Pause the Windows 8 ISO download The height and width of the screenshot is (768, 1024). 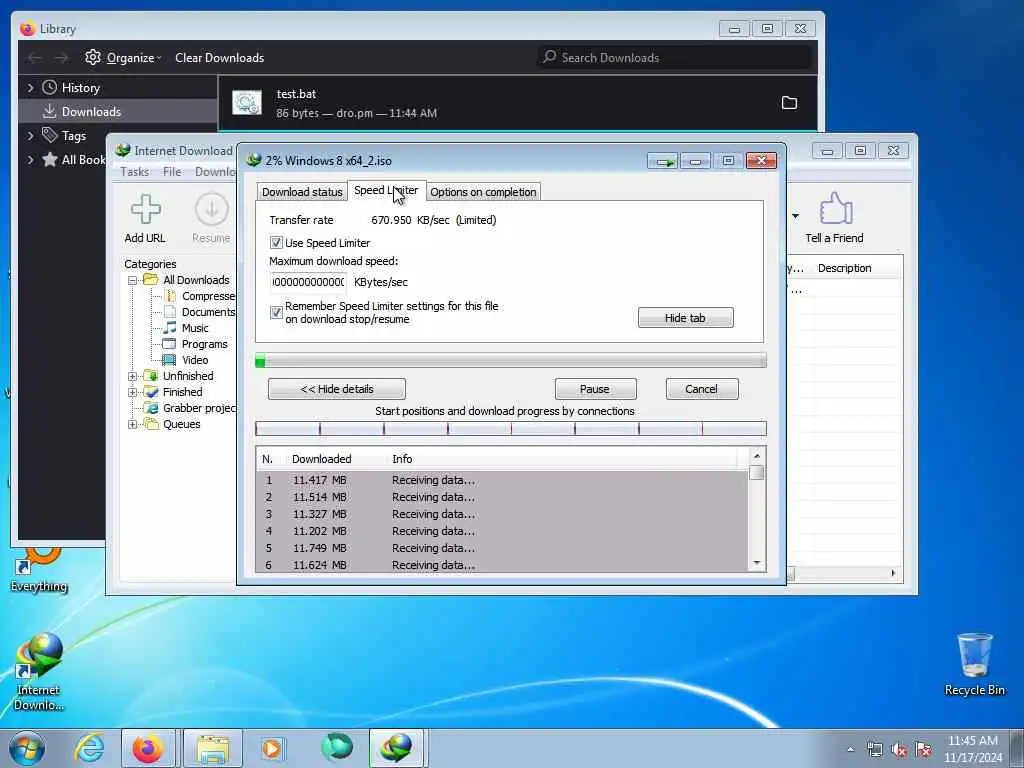coord(595,389)
